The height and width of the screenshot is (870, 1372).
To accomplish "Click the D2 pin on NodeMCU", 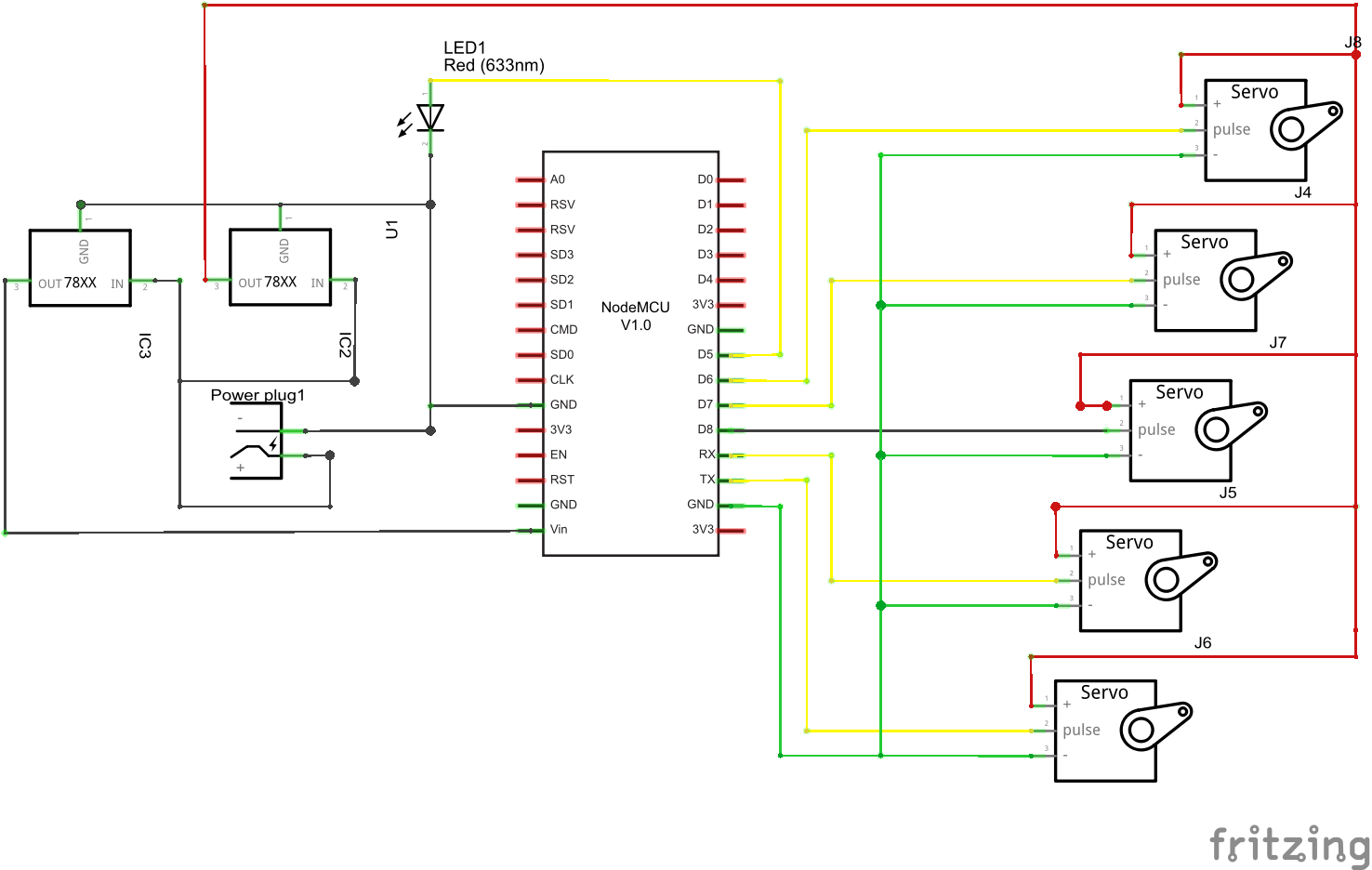I will (x=732, y=230).
